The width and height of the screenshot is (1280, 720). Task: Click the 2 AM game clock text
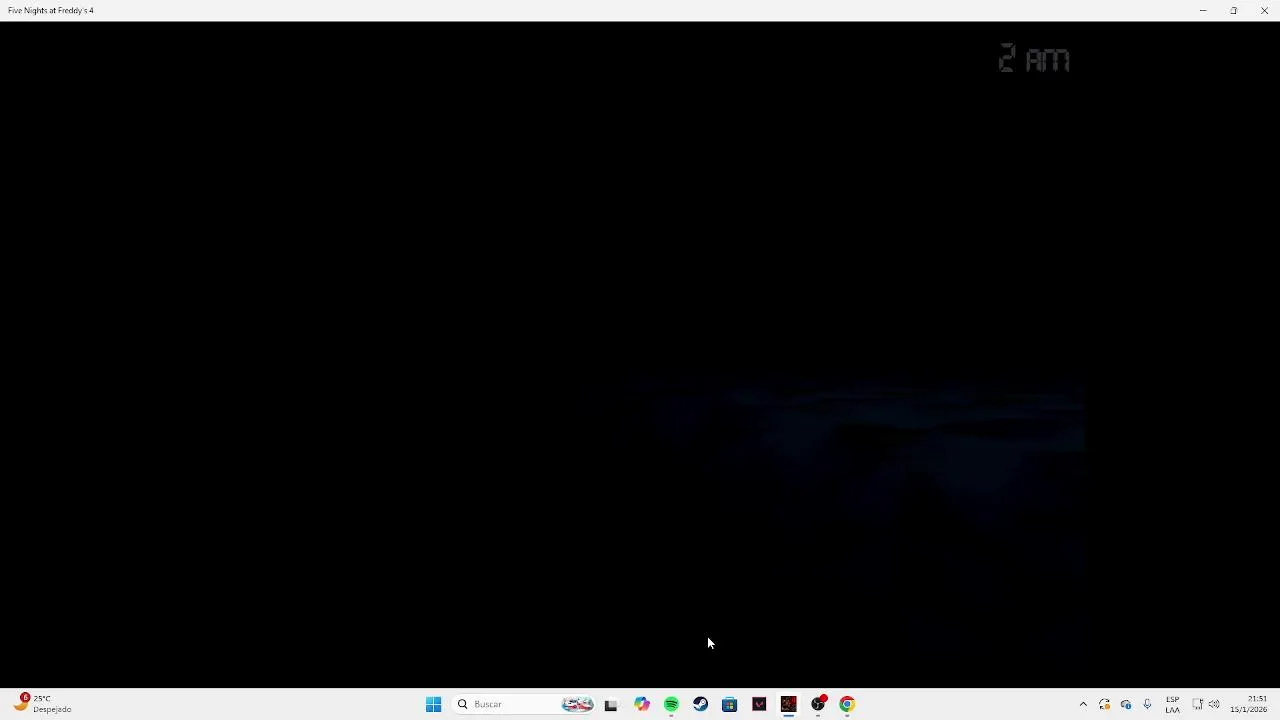[x=1034, y=59]
